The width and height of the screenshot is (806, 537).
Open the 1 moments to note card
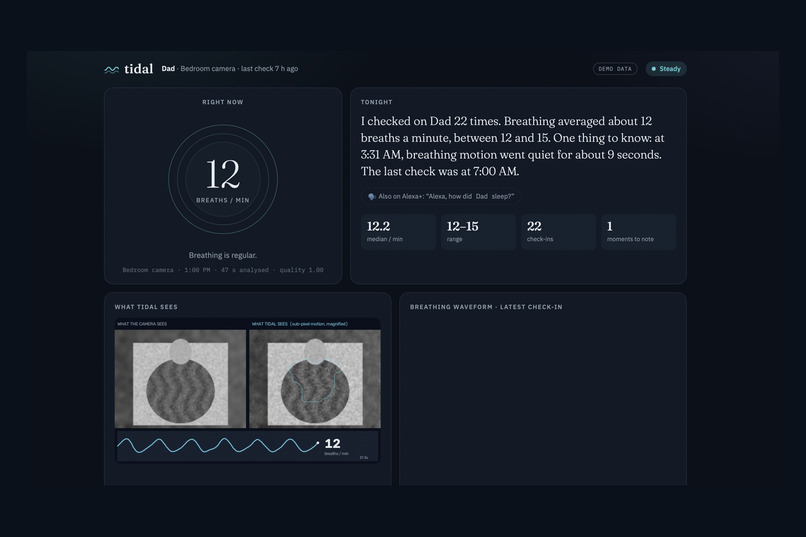638,232
